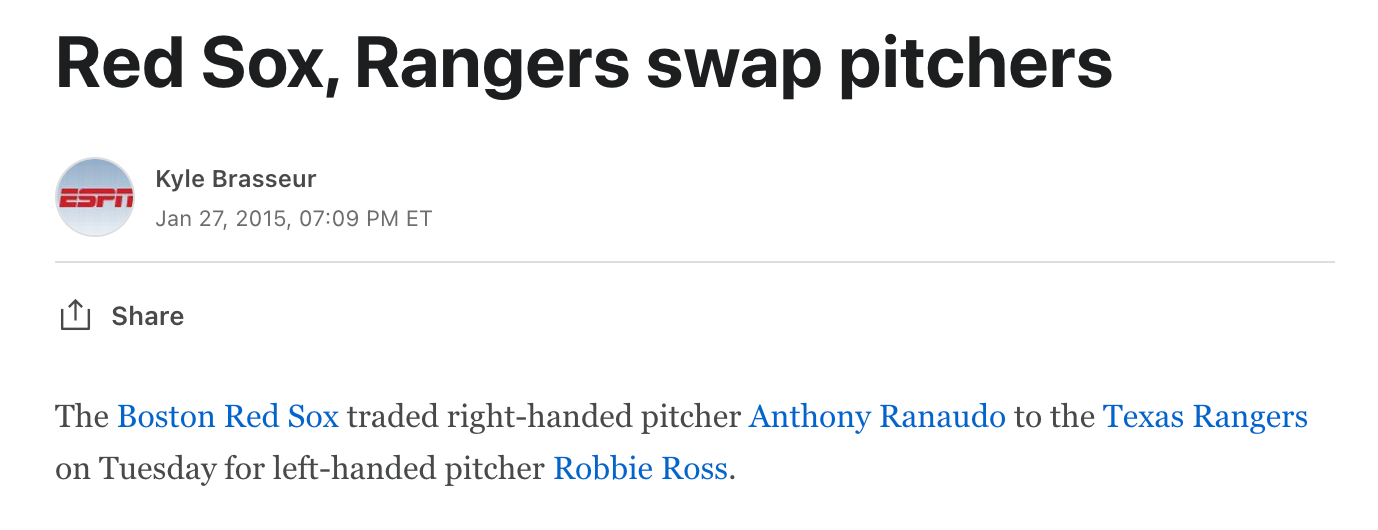Click the ESPN logo avatar

pos(95,197)
